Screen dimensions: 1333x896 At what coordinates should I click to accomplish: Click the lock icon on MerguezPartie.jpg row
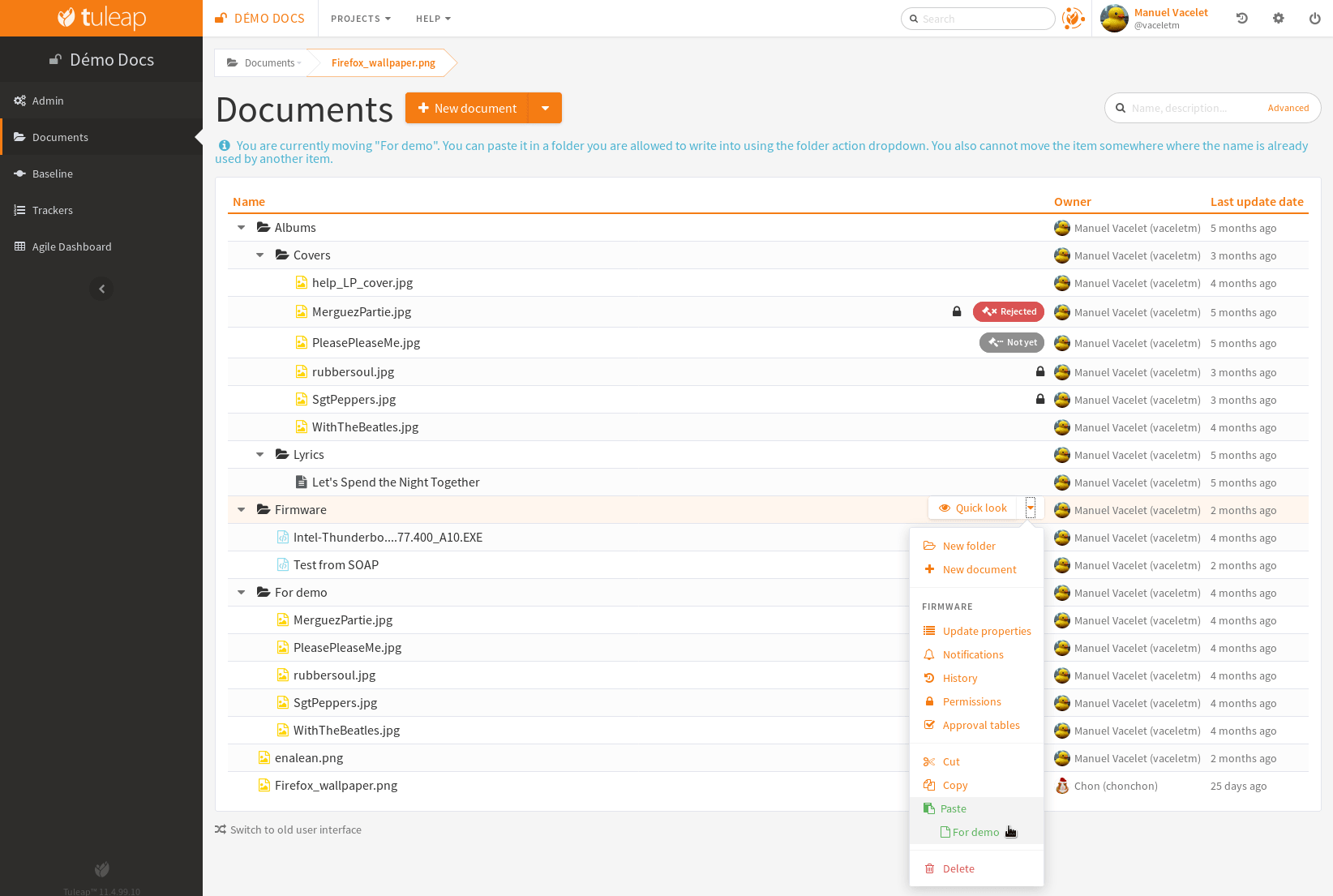[x=957, y=311]
